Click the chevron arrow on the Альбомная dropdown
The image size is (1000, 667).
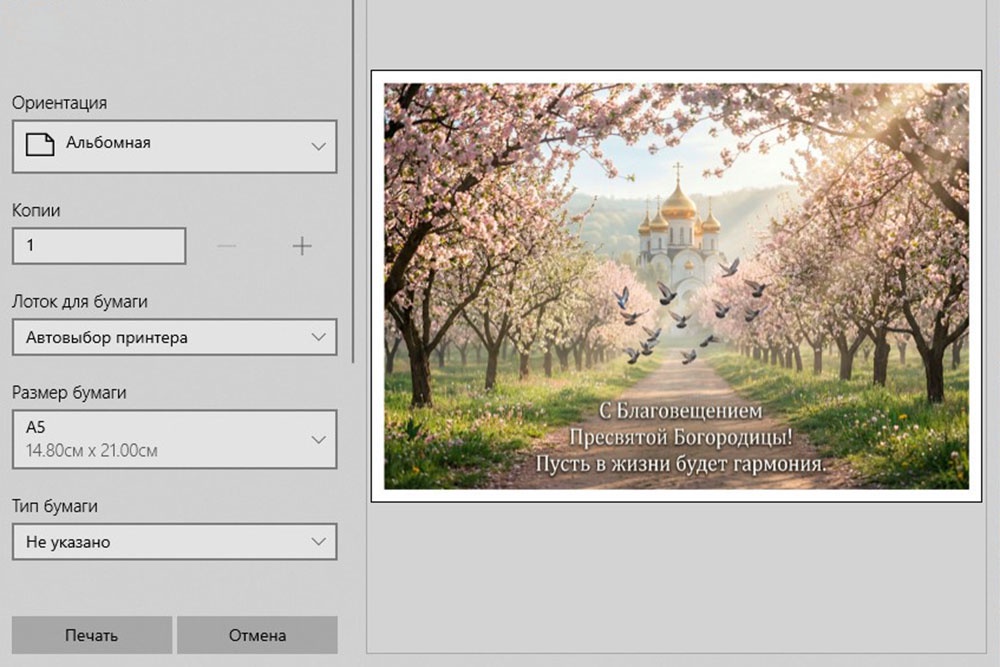318,146
